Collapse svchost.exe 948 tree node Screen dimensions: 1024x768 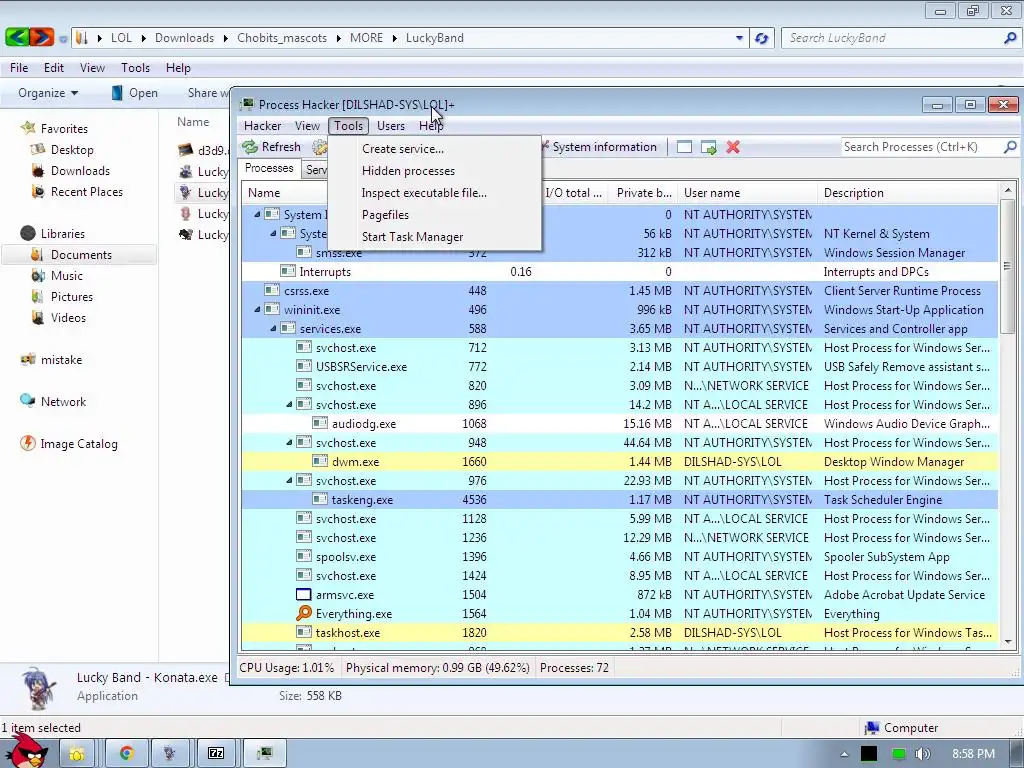click(289, 442)
